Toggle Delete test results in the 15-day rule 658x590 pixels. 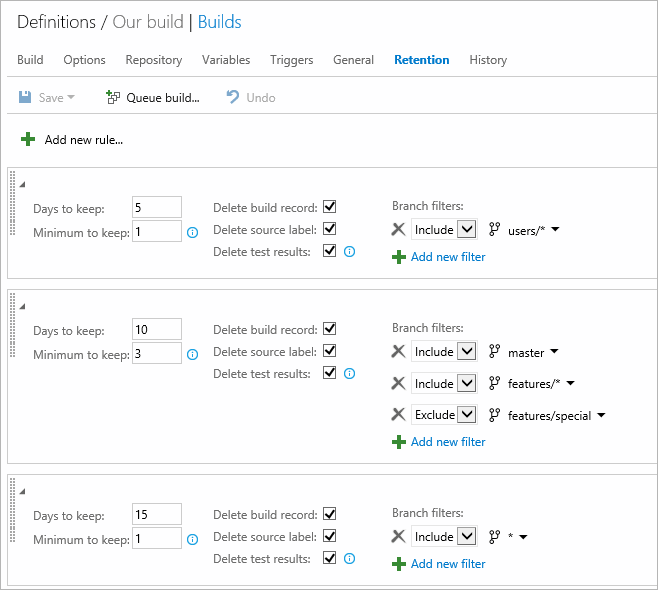329,558
